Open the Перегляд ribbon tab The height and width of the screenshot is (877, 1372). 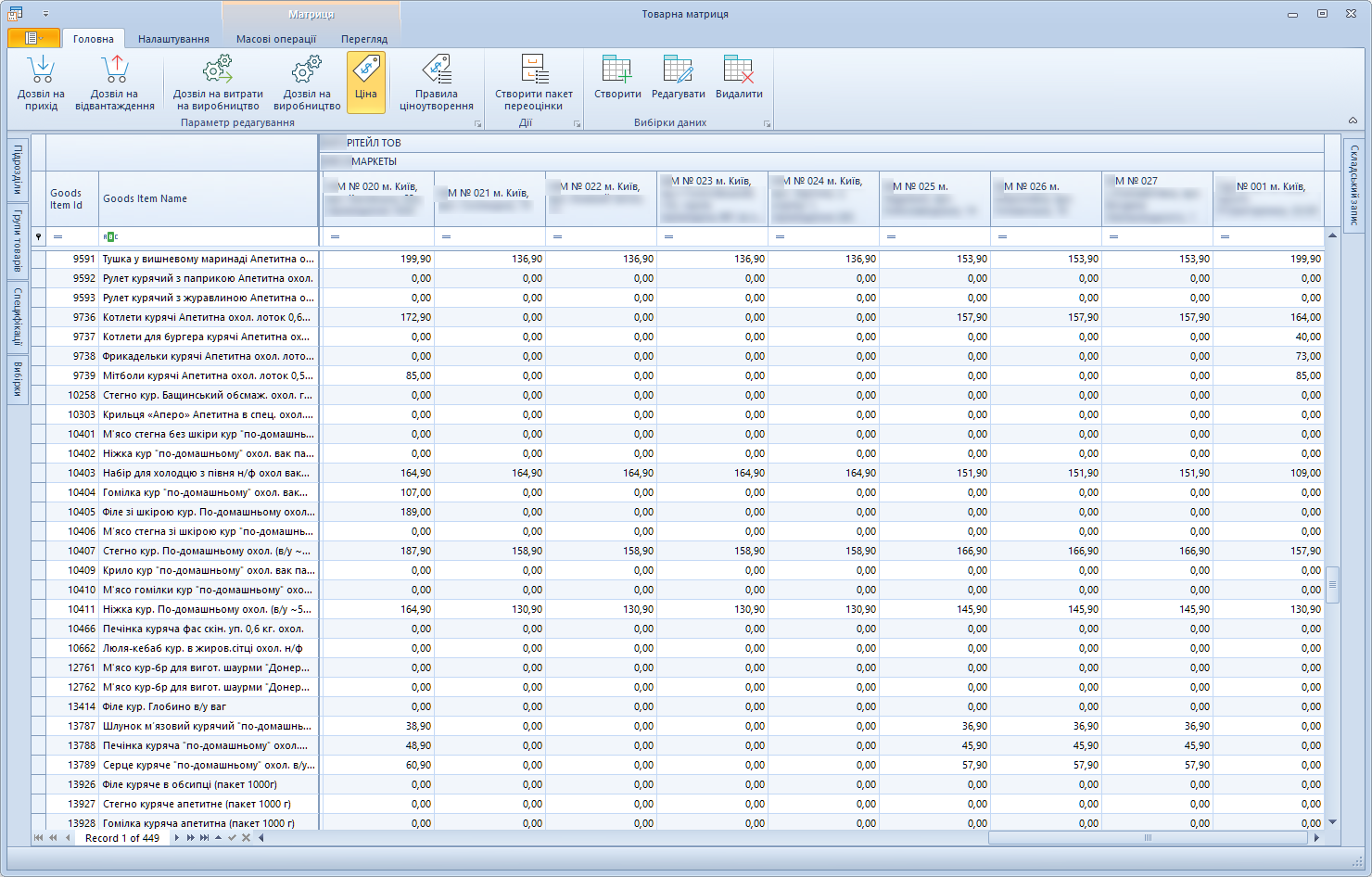(x=364, y=39)
